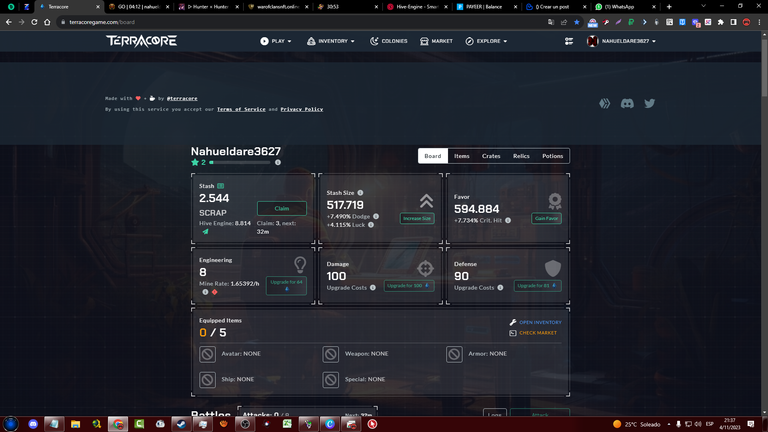
Task: Click the empty Armor slot icon
Action: 454,354
